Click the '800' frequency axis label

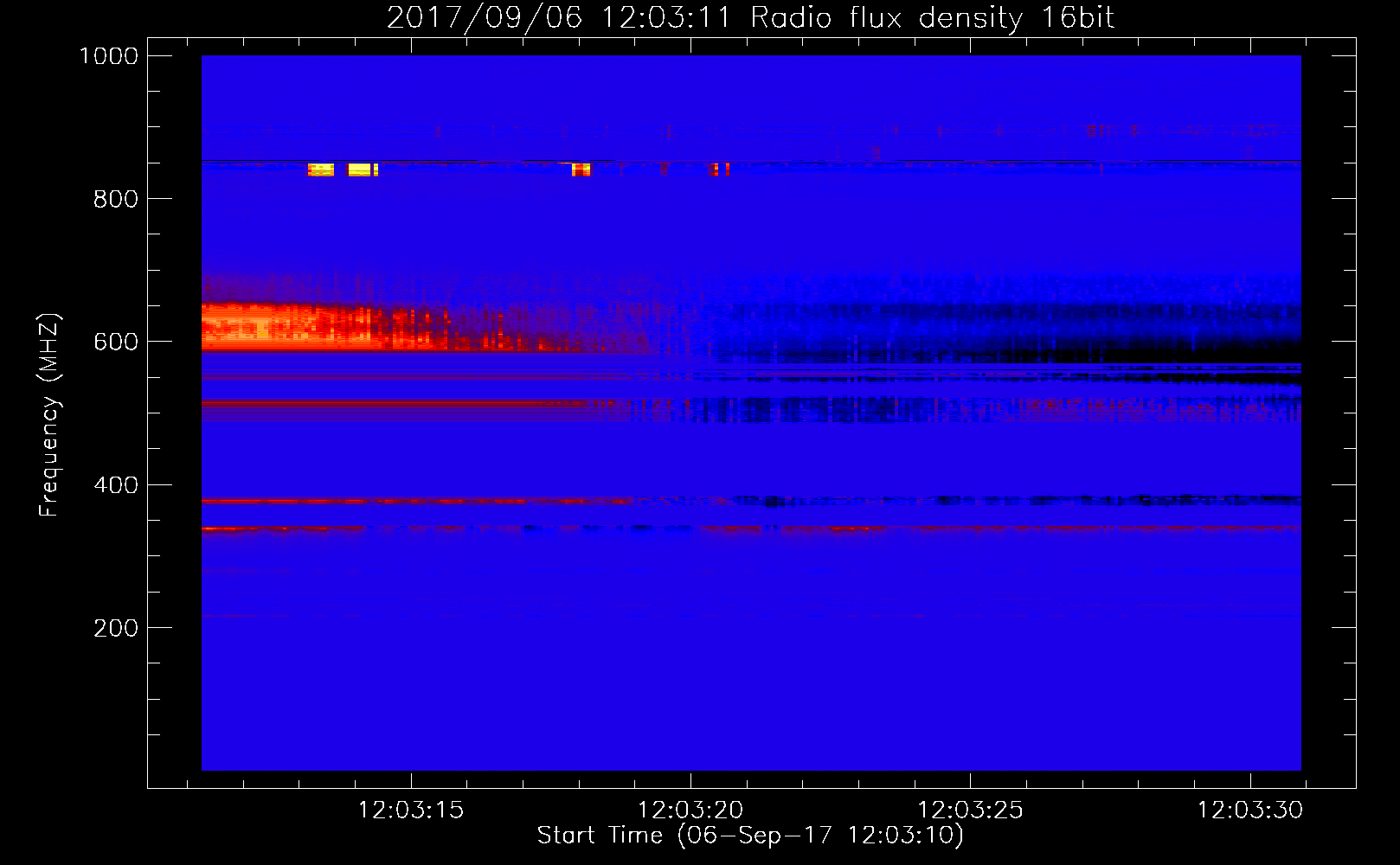116,199
